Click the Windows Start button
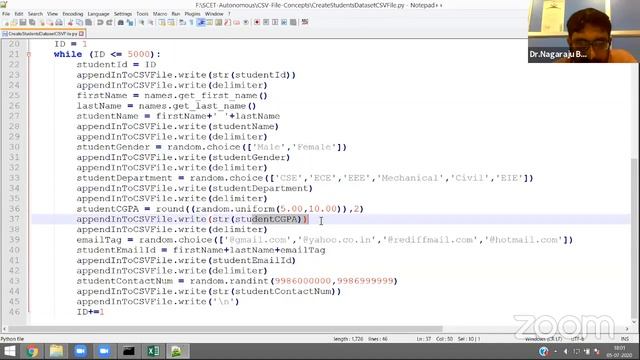Viewport: 640px width, 360px height. tap(9, 351)
